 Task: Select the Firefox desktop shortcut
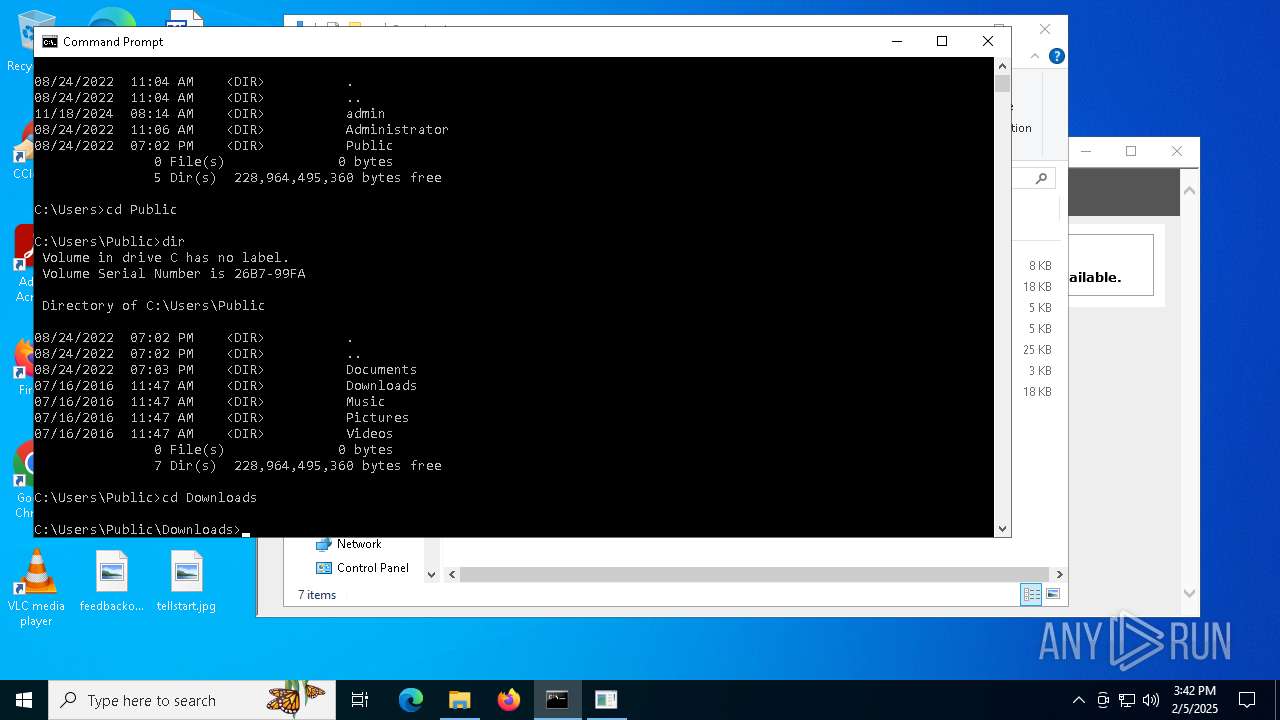pos(22,367)
